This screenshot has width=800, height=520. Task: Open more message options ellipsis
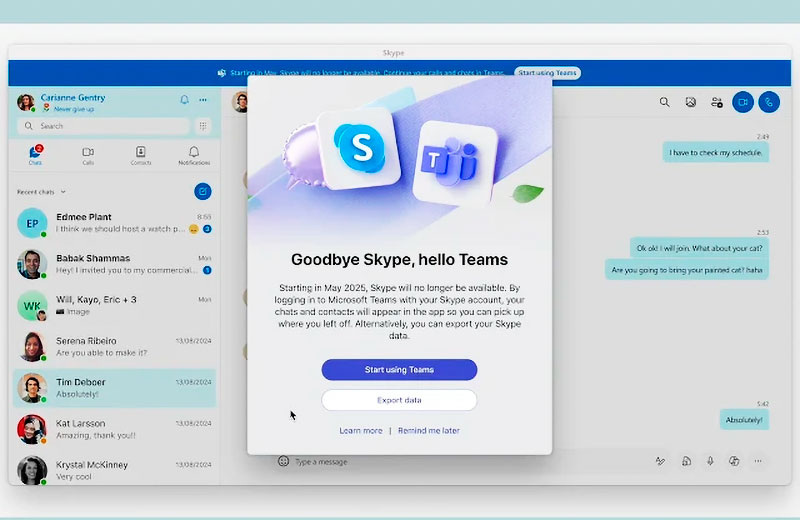coord(758,461)
